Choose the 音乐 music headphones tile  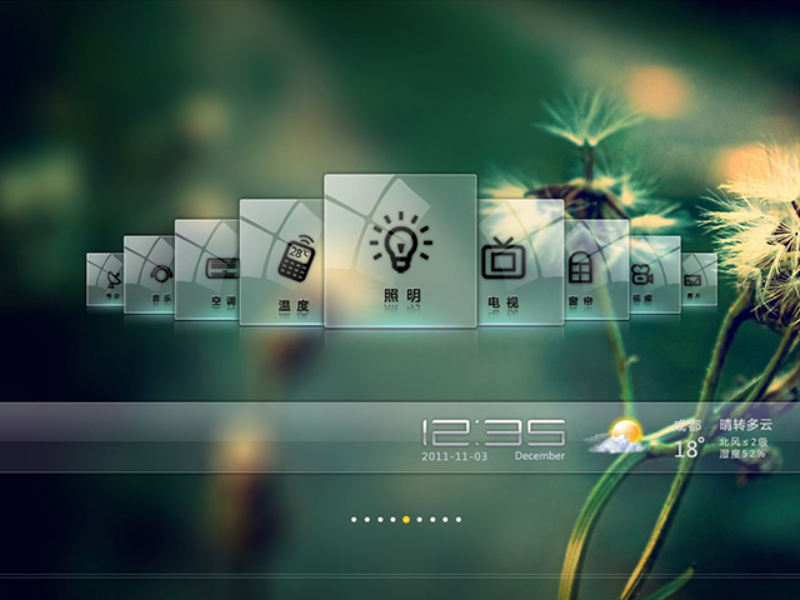150,275
